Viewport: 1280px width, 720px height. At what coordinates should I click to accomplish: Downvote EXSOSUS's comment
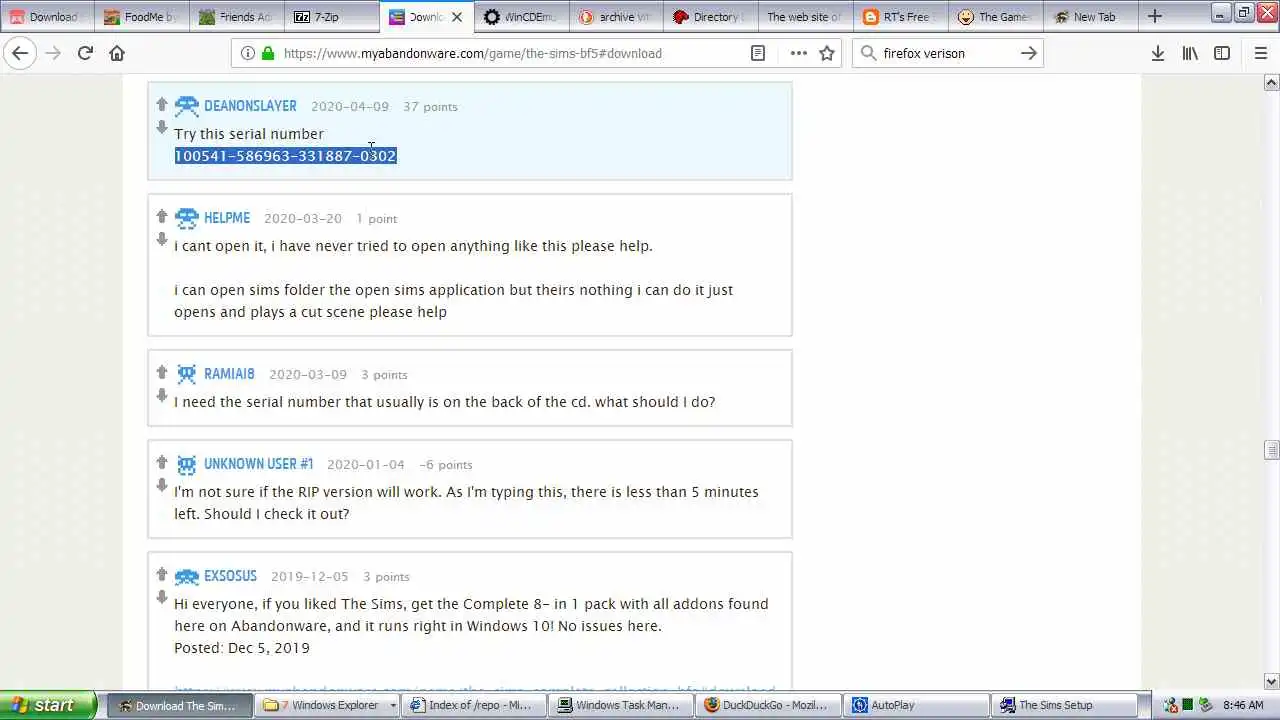(x=162, y=598)
